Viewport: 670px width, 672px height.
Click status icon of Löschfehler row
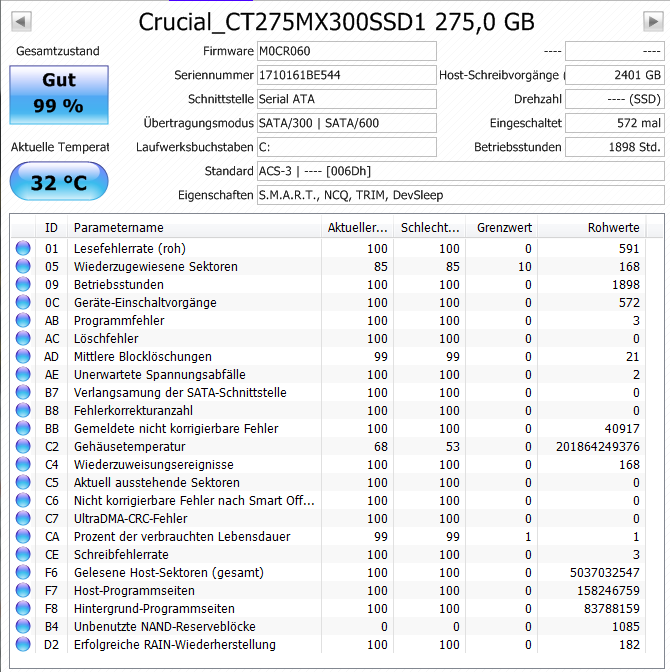pos(23,338)
